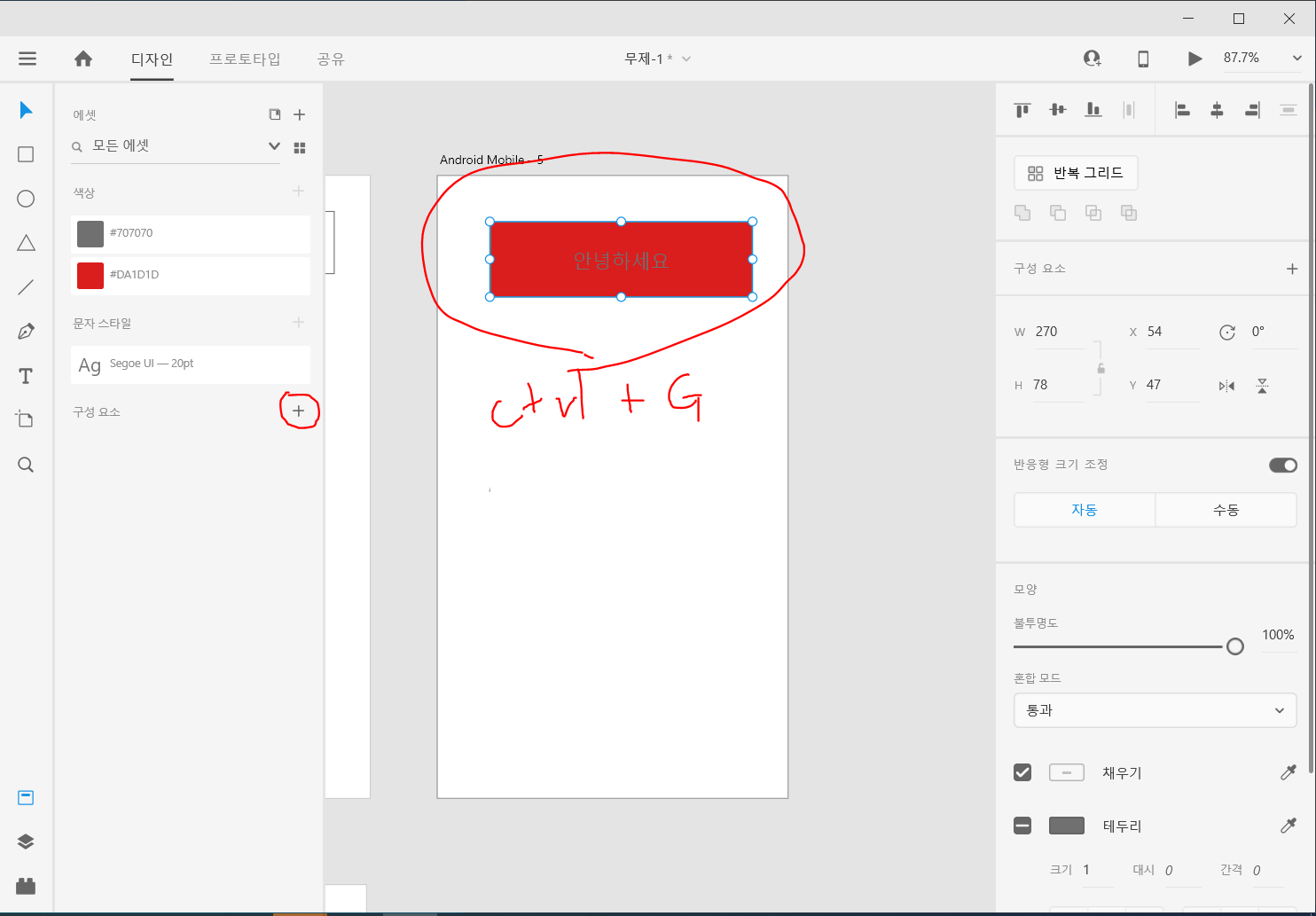This screenshot has width=1316, height=916.
Task: Select the #707070 color swatch
Action: click(90, 233)
